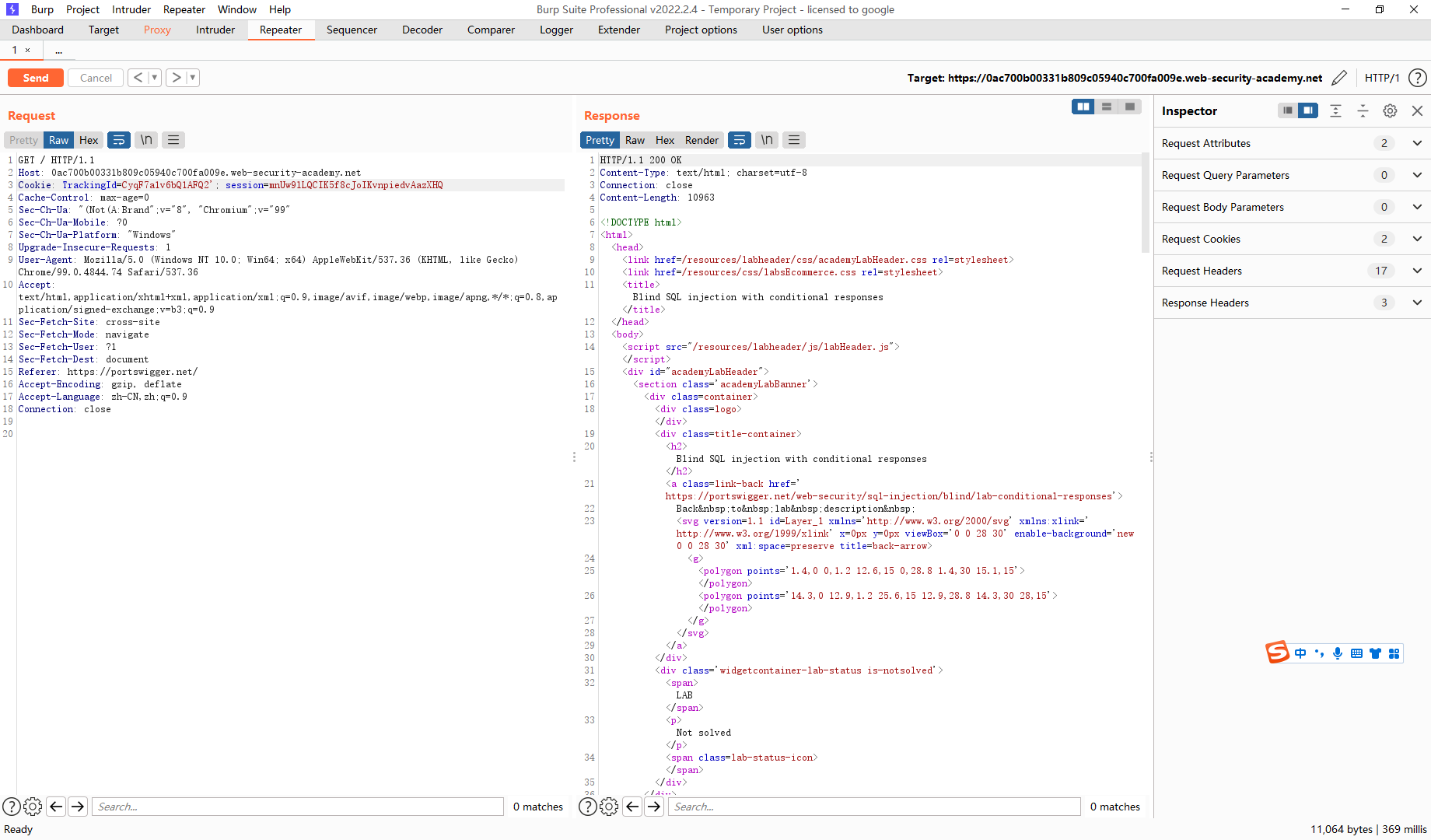The width and height of the screenshot is (1431, 840).
Task: Select Response Render view
Action: (702, 140)
